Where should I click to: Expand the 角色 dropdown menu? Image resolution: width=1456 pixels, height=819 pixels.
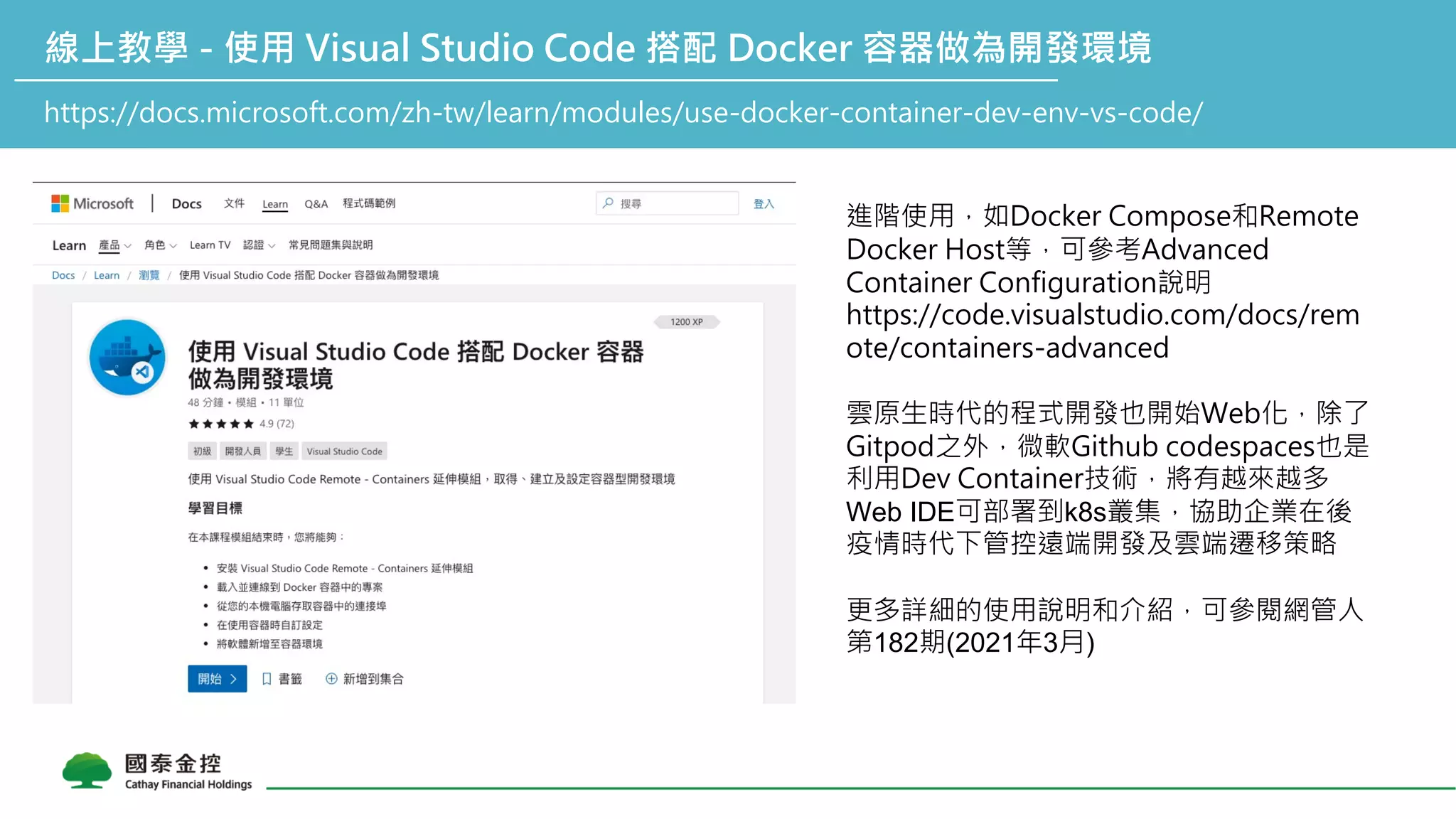[x=160, y=245]
